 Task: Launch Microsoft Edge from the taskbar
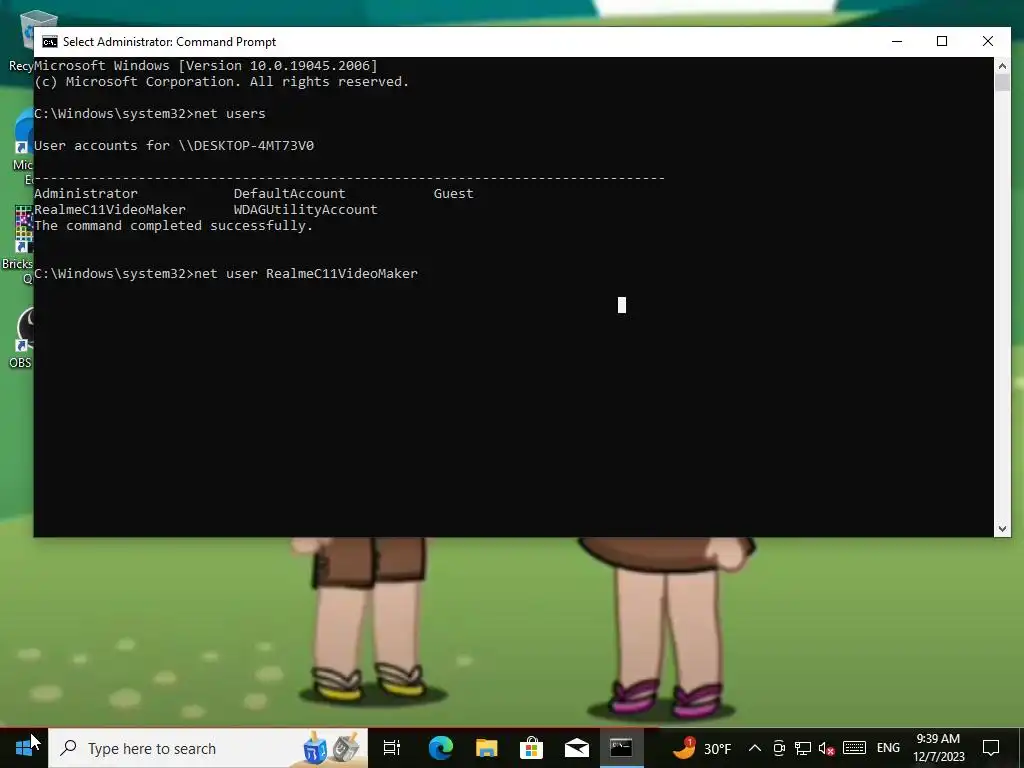(x=441, y=748)
